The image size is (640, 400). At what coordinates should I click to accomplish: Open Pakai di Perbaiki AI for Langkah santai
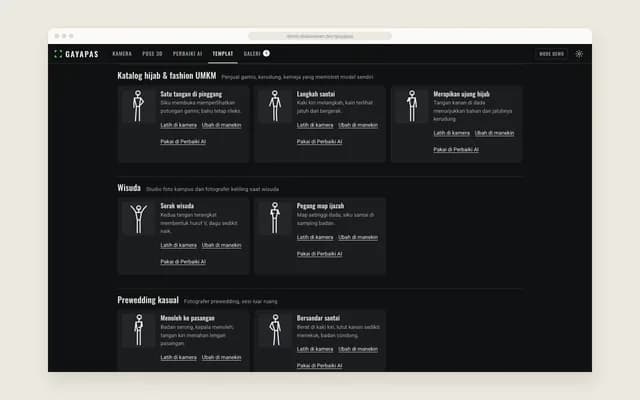319,142
